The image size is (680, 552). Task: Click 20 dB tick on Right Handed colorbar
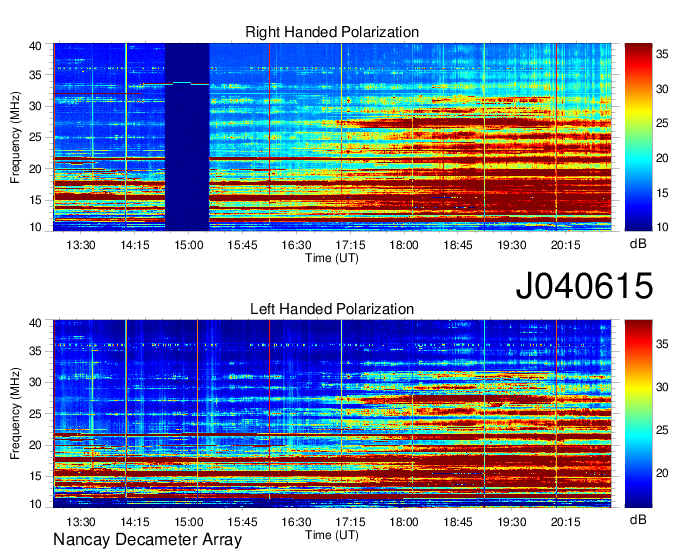tap(662, 158)
